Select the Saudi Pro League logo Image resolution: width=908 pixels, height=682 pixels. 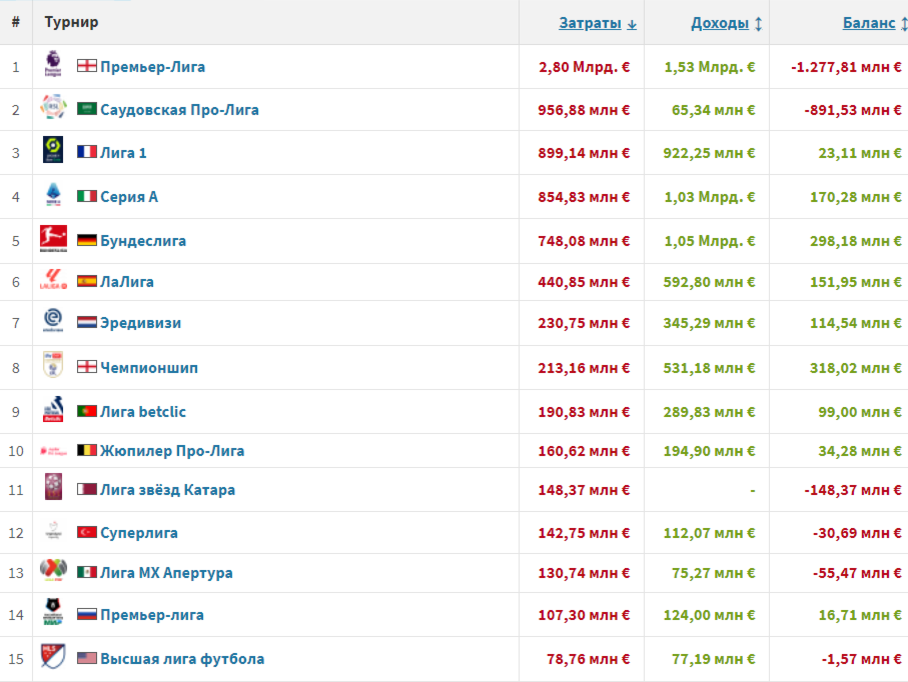click(x=53, y=107)
